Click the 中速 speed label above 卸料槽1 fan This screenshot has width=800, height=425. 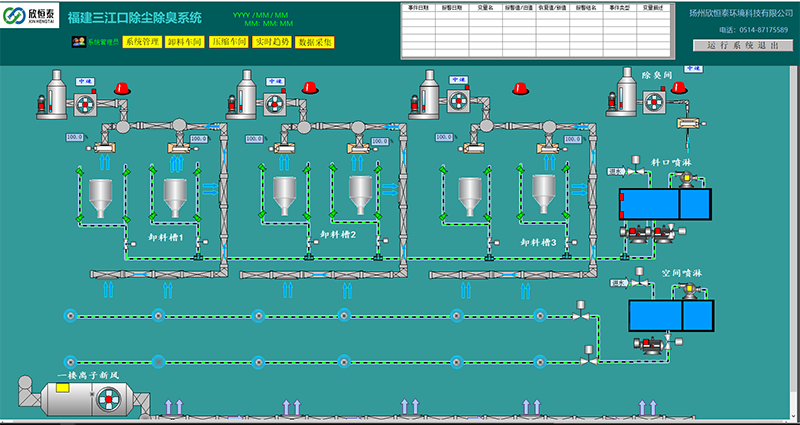pyautogui.click(x=83, y=81)
